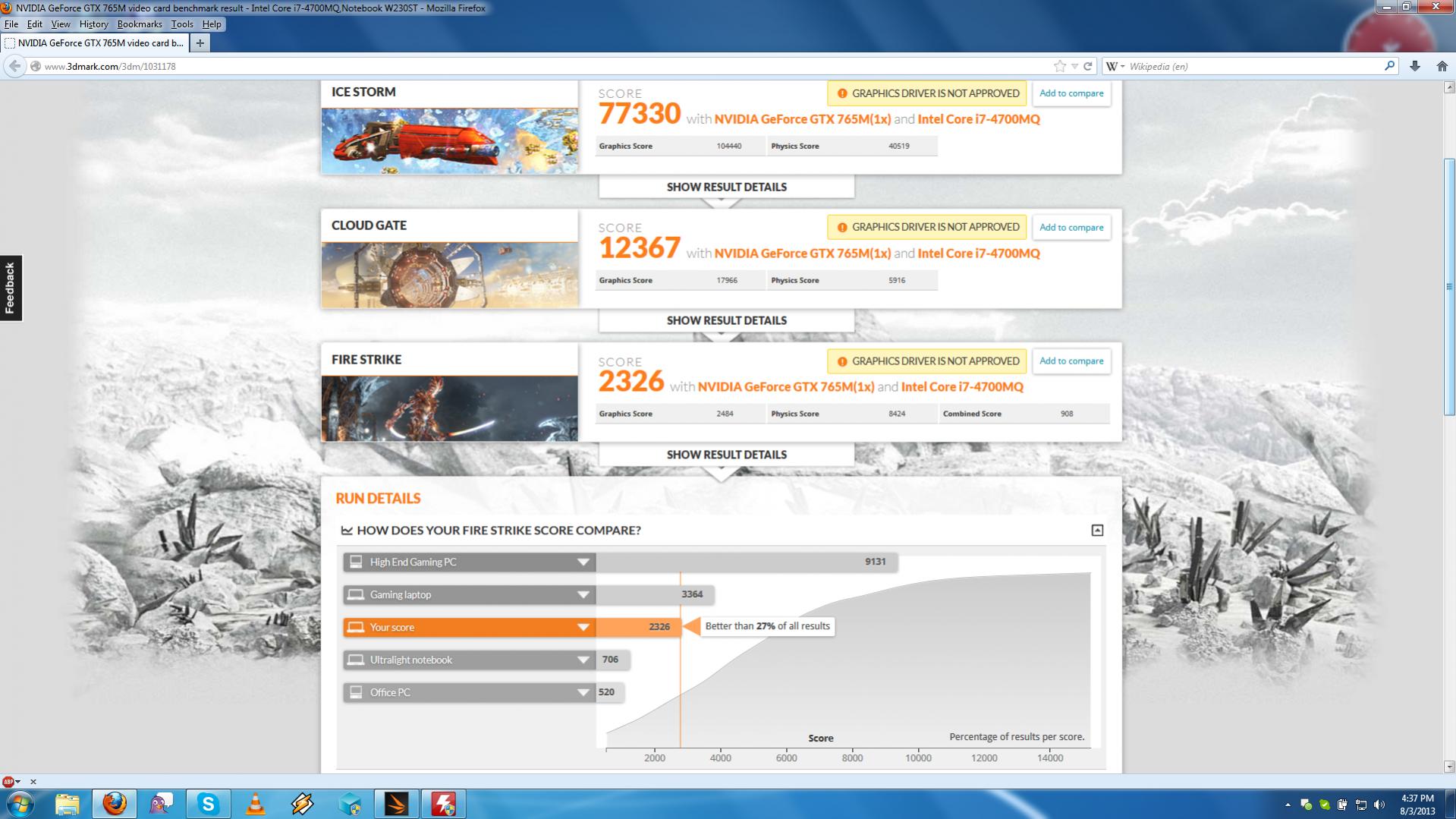This screenshot has width=1456, height=819.
Task: Add Ice Storm result to compare
Action: click(1071, 93)
